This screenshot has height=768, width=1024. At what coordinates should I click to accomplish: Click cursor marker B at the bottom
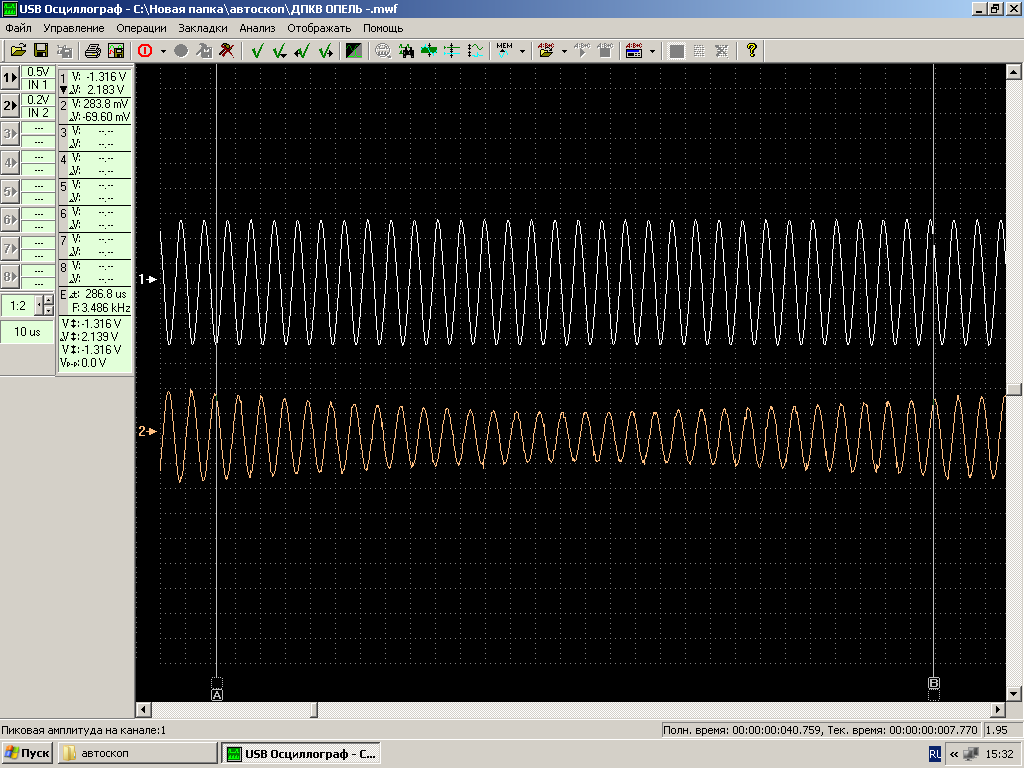click(934, 683)
